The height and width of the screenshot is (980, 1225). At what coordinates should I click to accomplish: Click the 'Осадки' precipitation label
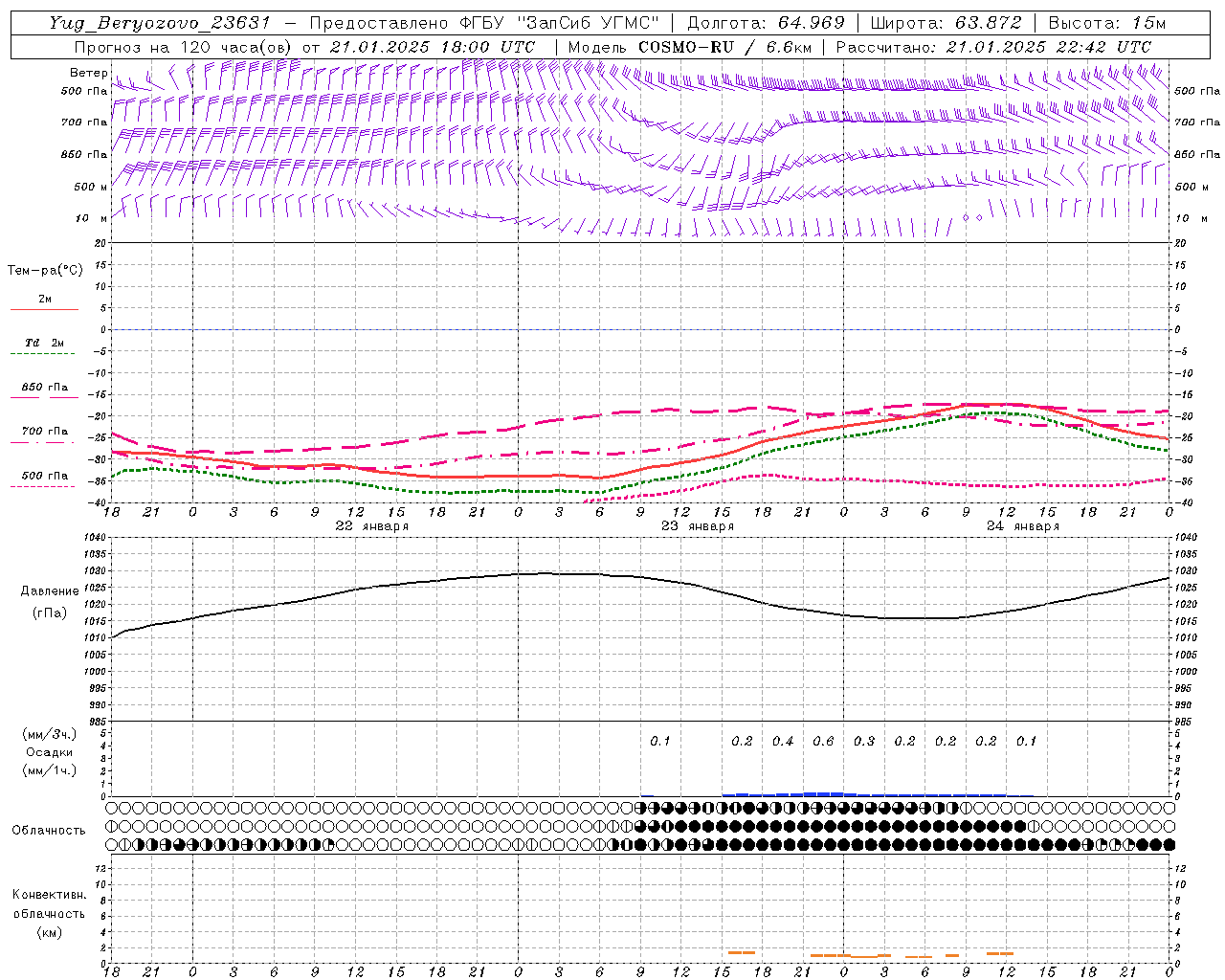(x=50, y=752)
